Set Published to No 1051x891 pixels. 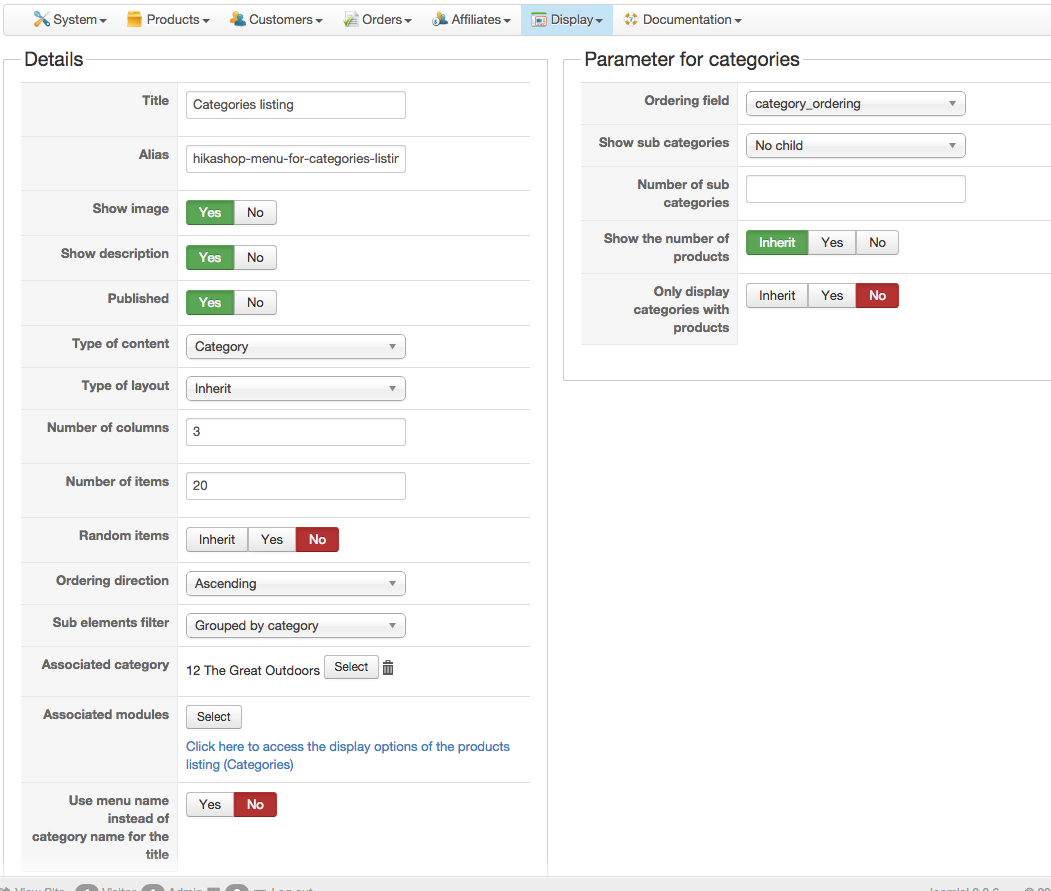255,302
